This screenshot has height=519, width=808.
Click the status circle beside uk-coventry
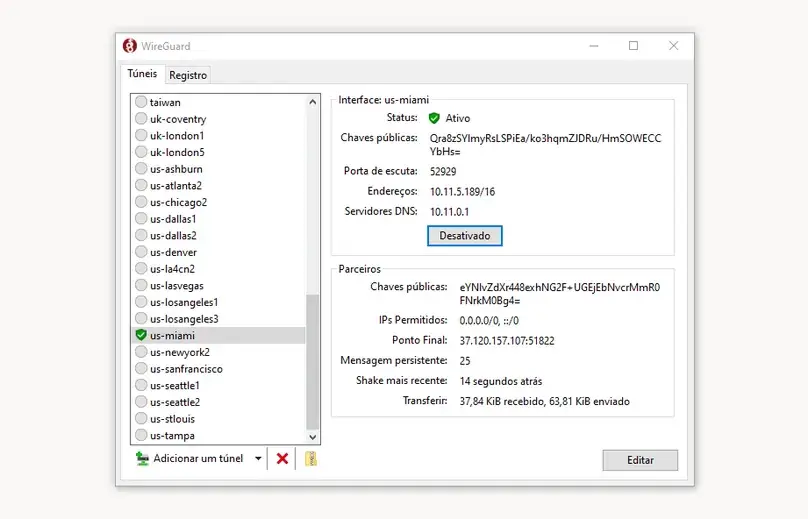[x=141, y=119]
